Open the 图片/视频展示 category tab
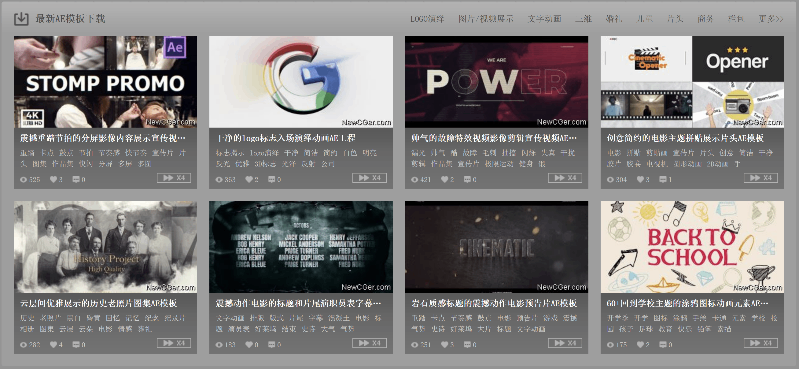Viewport: 800px width, 369px height. pyautogui.click(x=486, y=19)
